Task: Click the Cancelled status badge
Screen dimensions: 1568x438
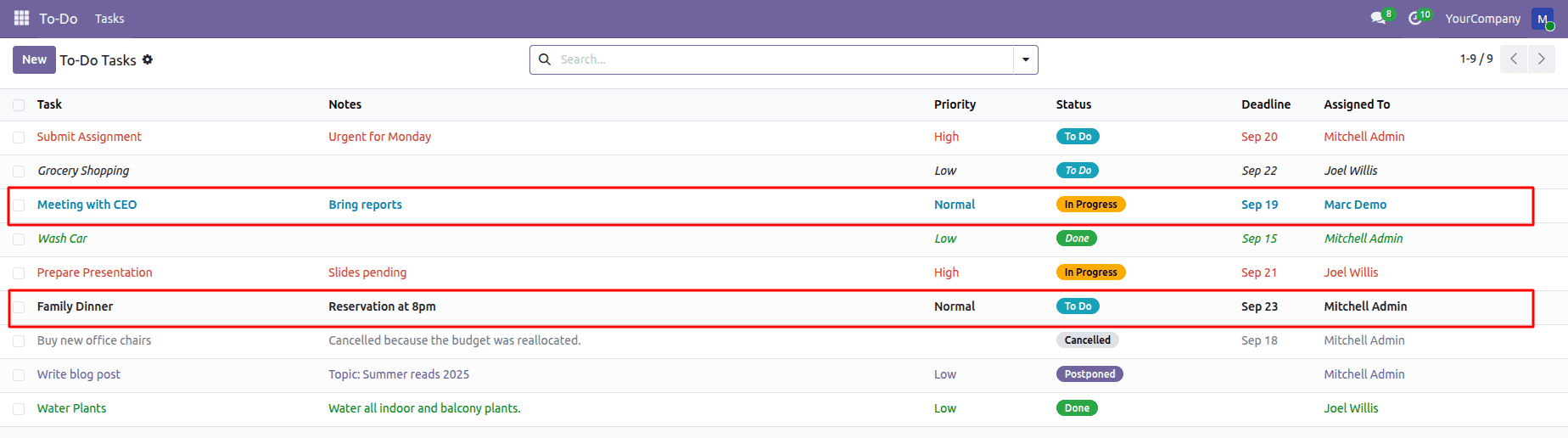Action: (1088, 340)
